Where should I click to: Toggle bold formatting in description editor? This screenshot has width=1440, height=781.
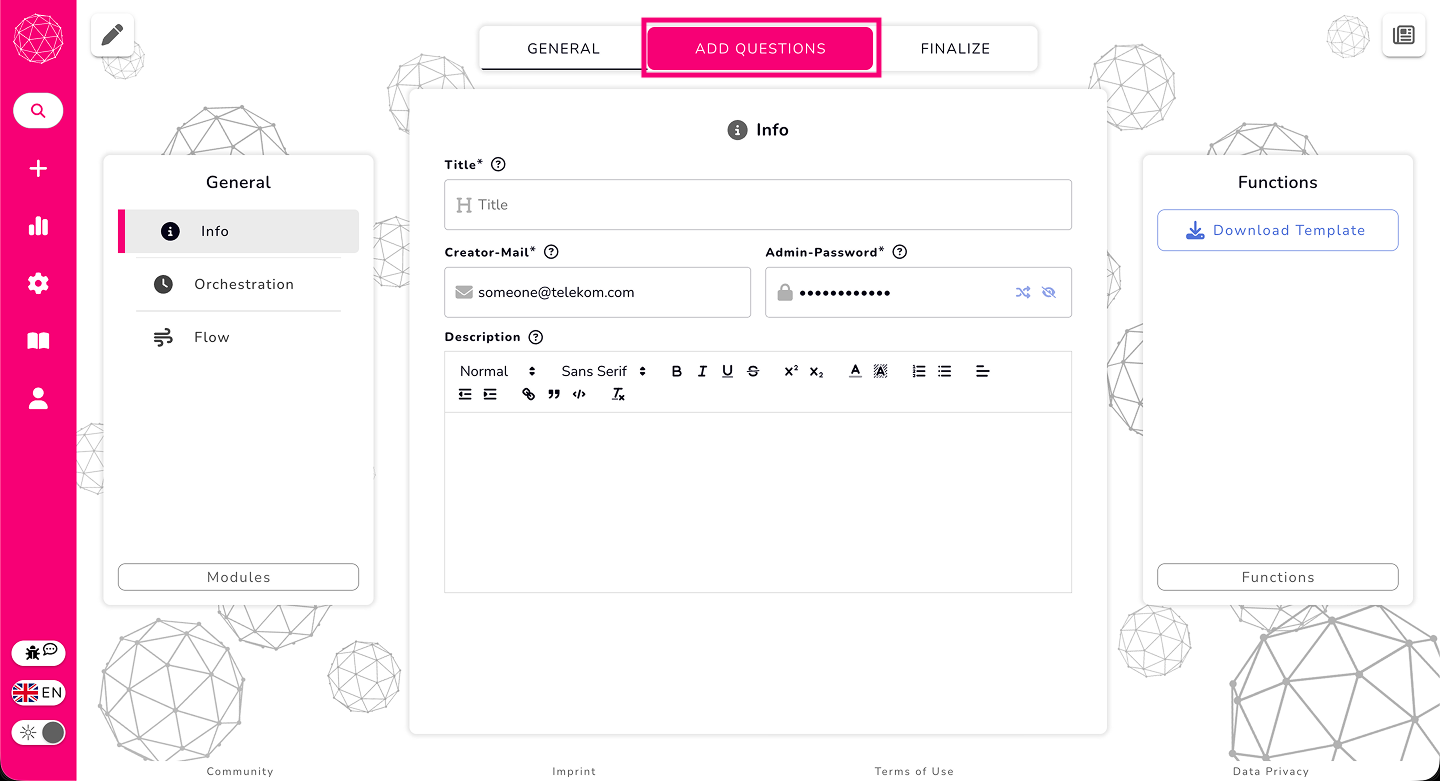pyautogui.click(x=676, y=371)
